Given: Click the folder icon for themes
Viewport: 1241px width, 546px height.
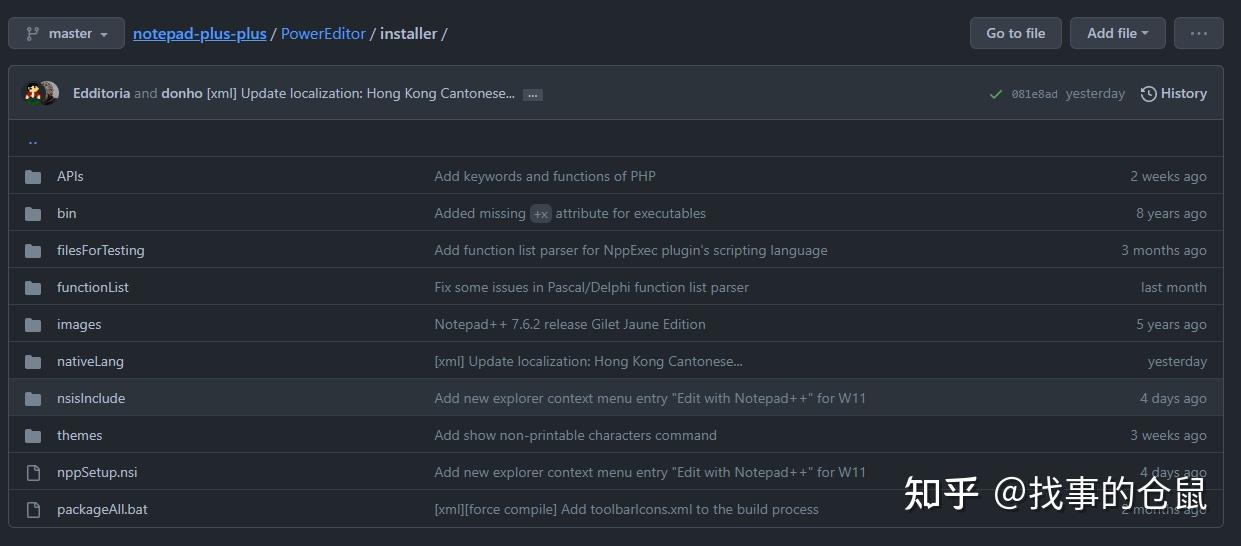Looking at the screenshot, I should coord(33,436).
